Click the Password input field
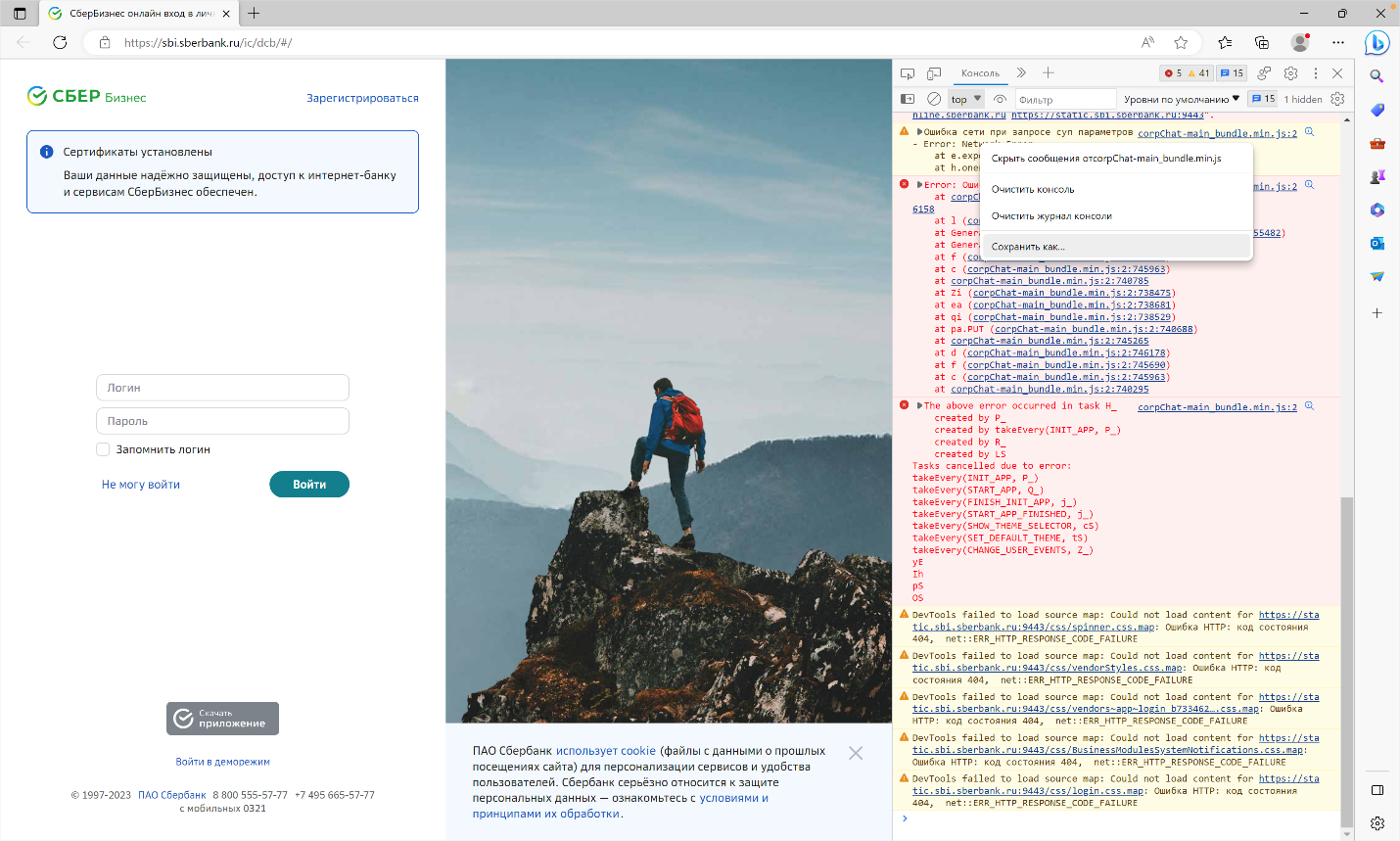 point(222,421)
